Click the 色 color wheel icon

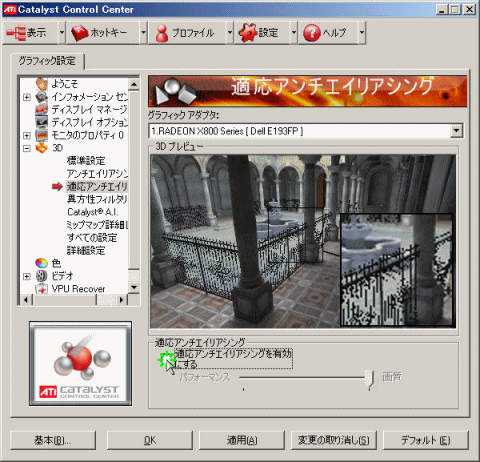coord(42,263)
